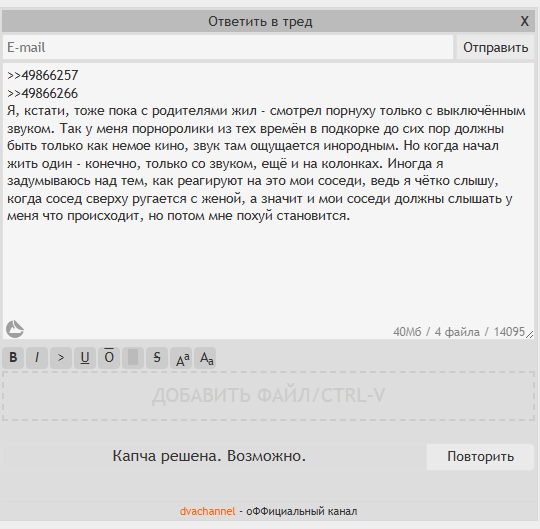540x529 pixels.
Task: Underline text with the U button
Action: point(85,358)
